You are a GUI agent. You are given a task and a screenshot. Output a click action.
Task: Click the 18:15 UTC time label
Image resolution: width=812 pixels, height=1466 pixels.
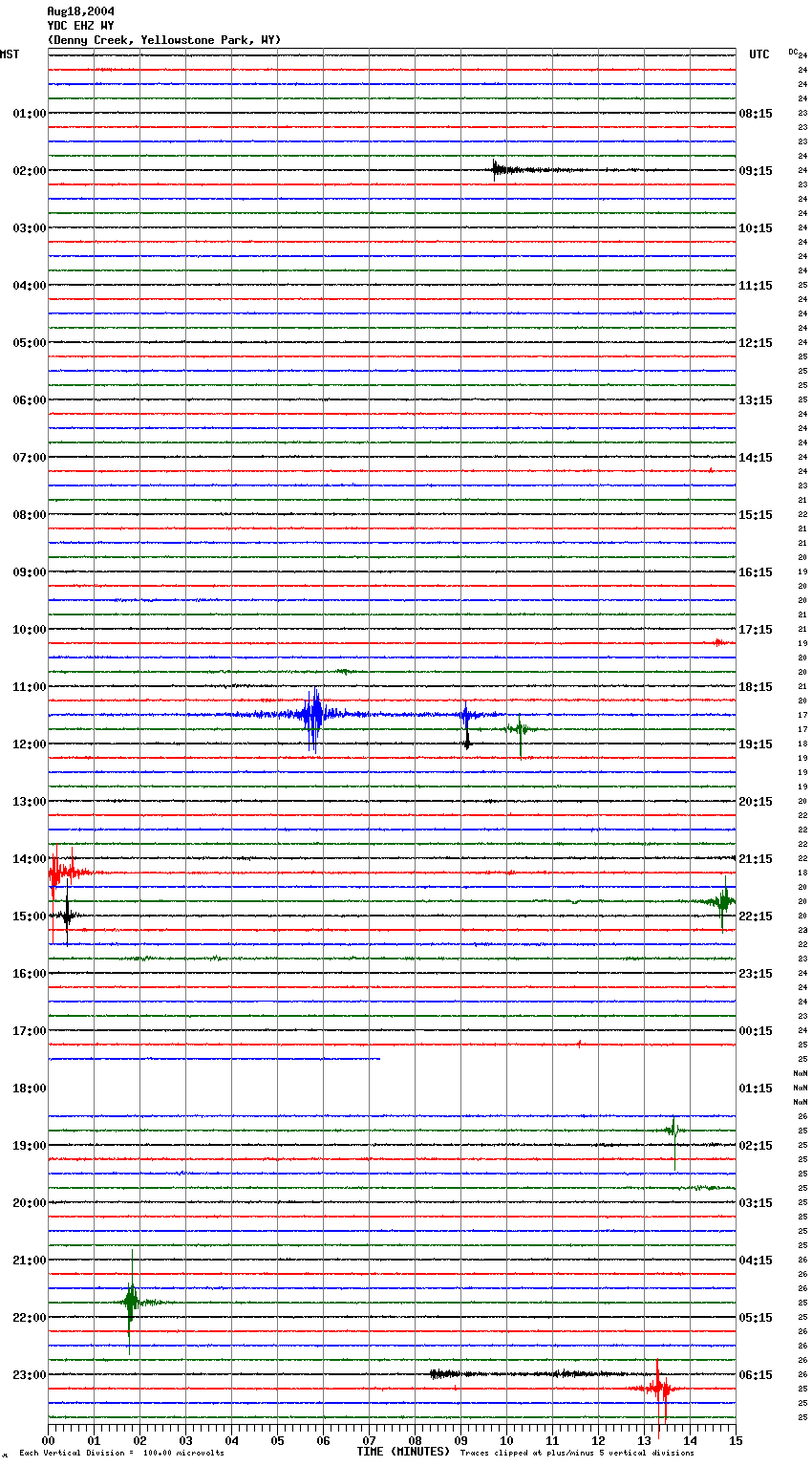coord(756,687)
